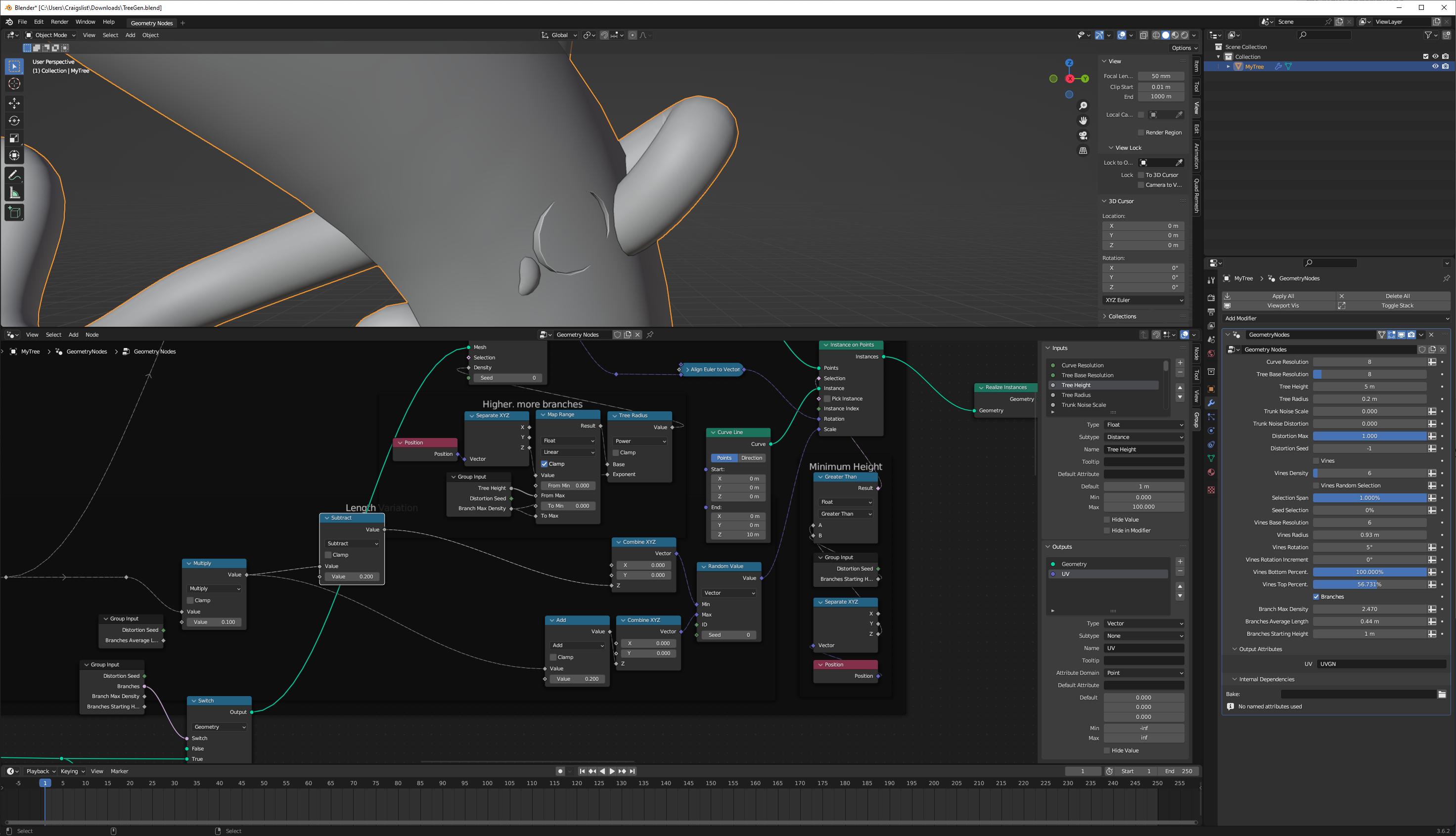Click Direction mode in Curve Line node

pyautogui.click(x=751, y=458)
